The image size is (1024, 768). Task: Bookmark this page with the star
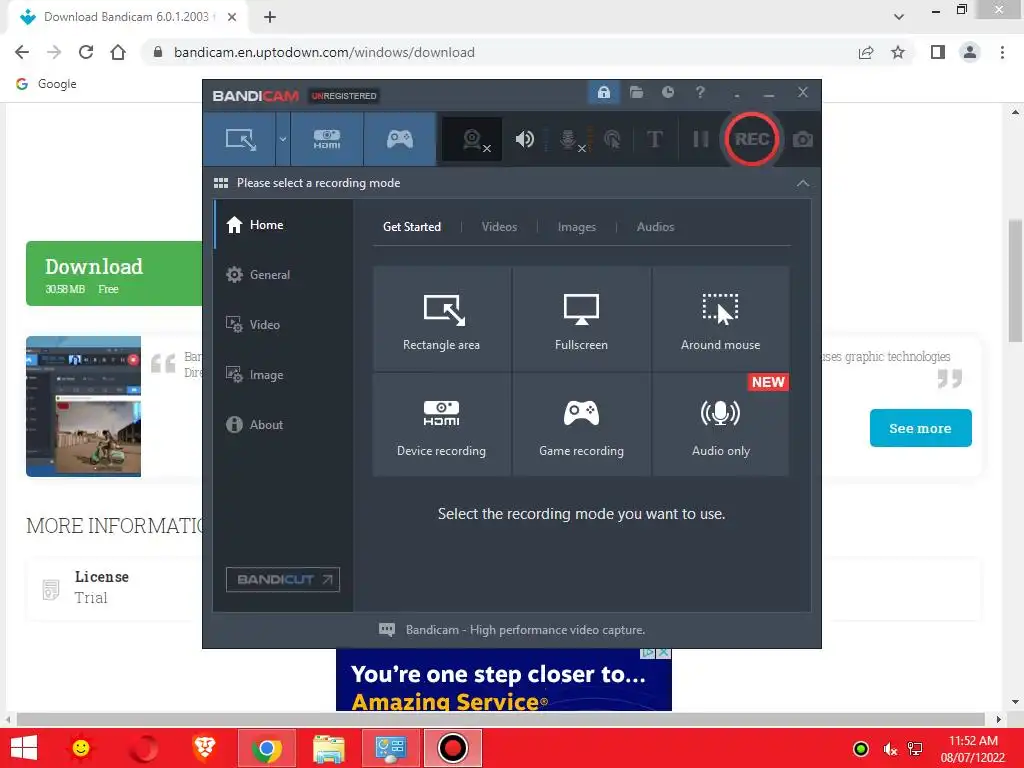click(898, 52)
